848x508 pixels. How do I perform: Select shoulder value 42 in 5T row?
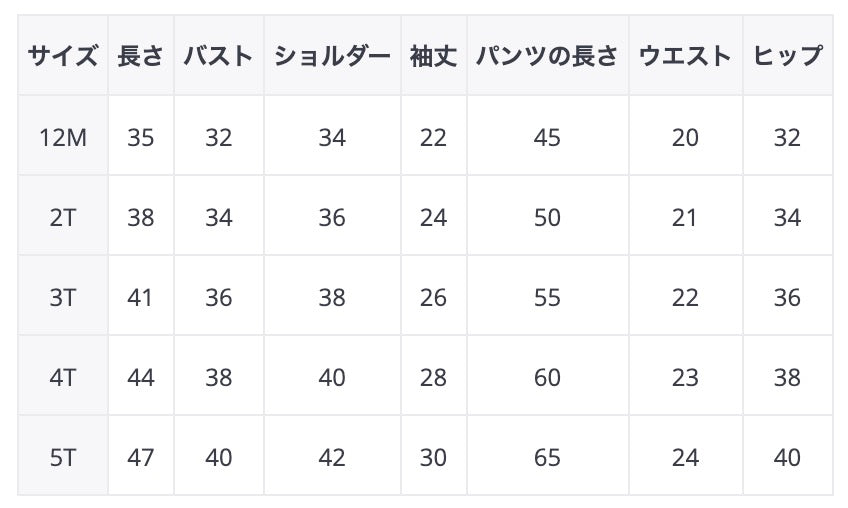coord(332,457)
